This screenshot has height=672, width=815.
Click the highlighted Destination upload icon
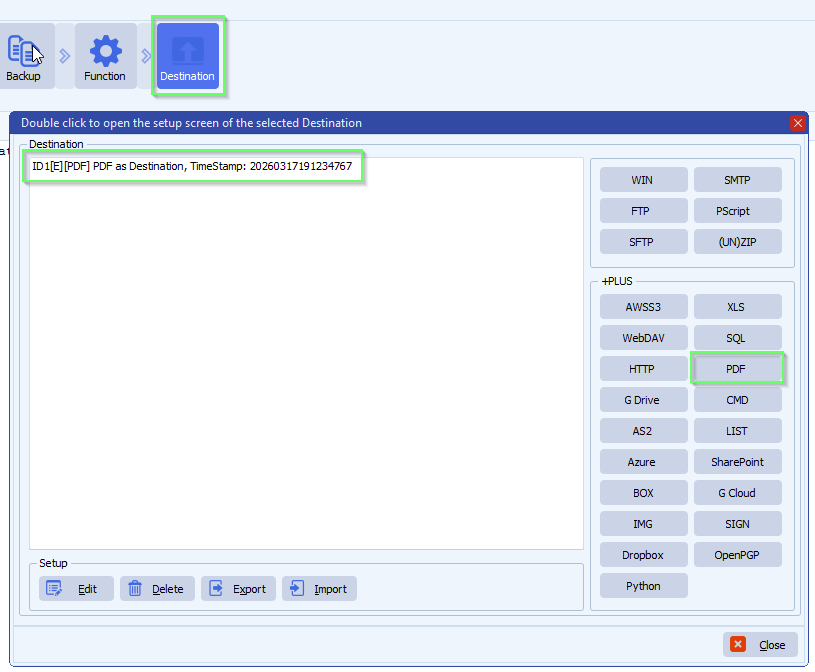tap(188, 55)
